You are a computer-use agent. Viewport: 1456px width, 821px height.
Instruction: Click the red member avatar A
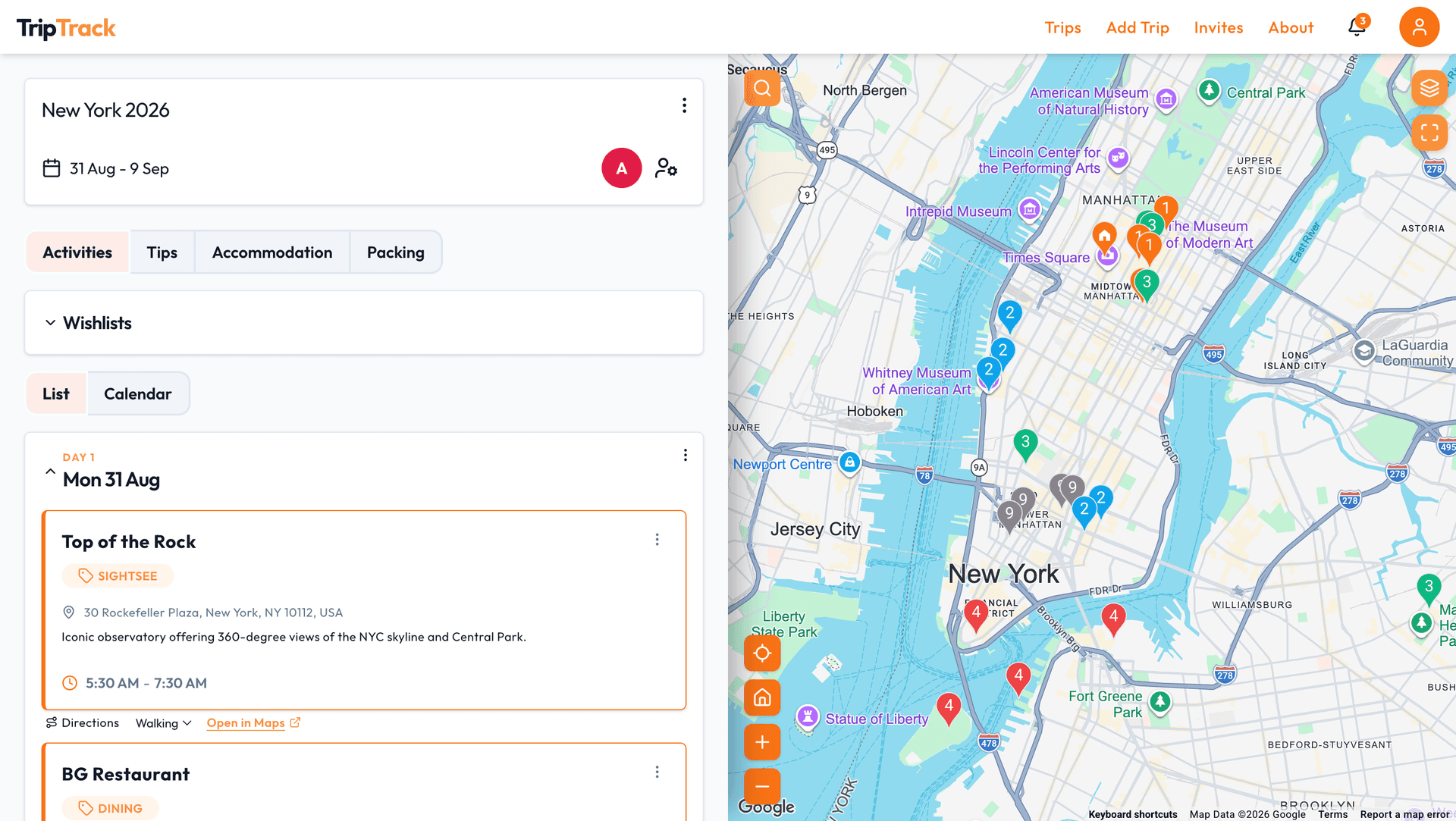point(622,168)
